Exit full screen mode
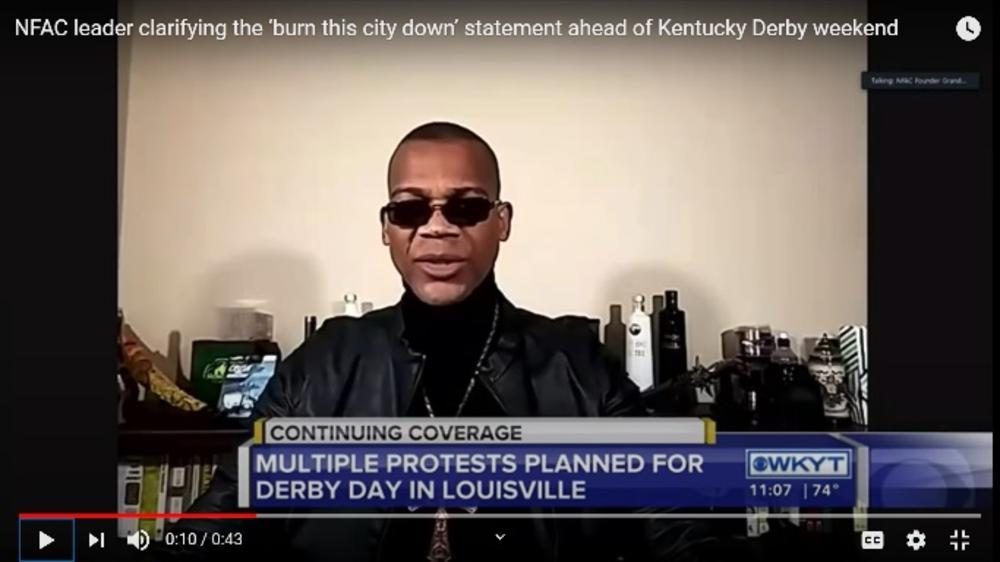The height and width of the screenshot is (562, 1000). (959, 540)
